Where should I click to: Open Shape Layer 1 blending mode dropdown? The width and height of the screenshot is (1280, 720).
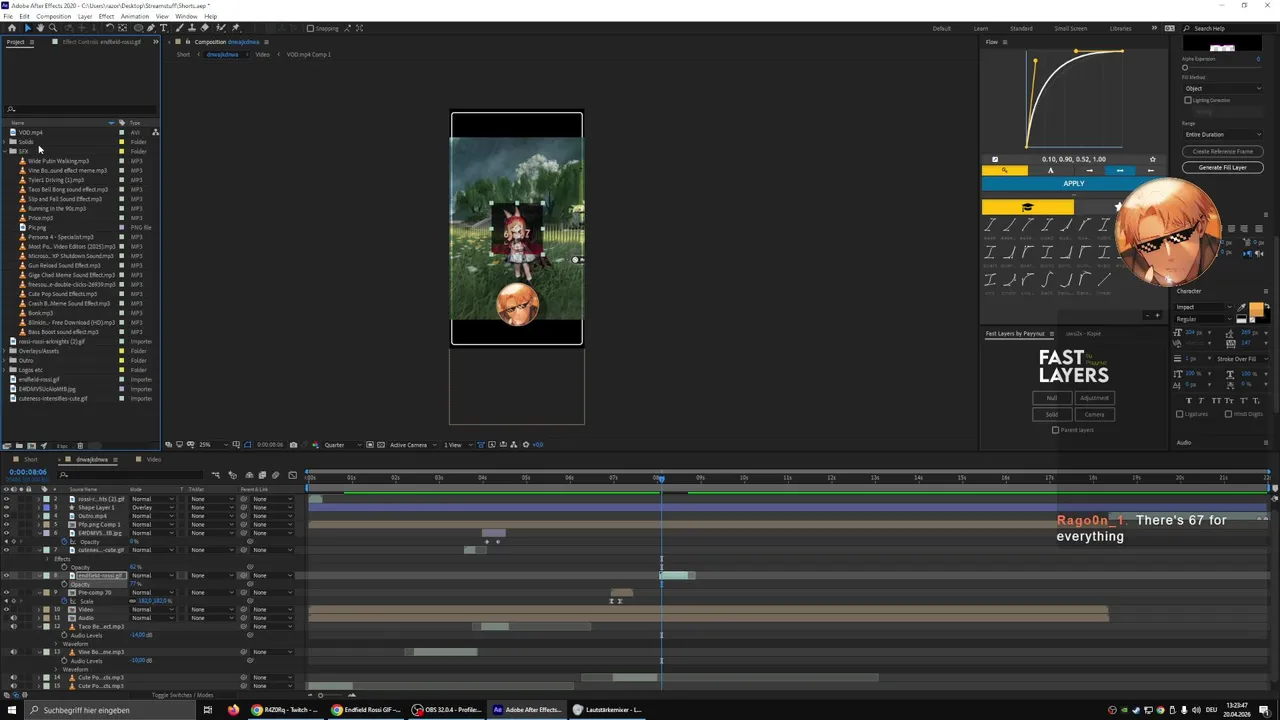point(153,508)
